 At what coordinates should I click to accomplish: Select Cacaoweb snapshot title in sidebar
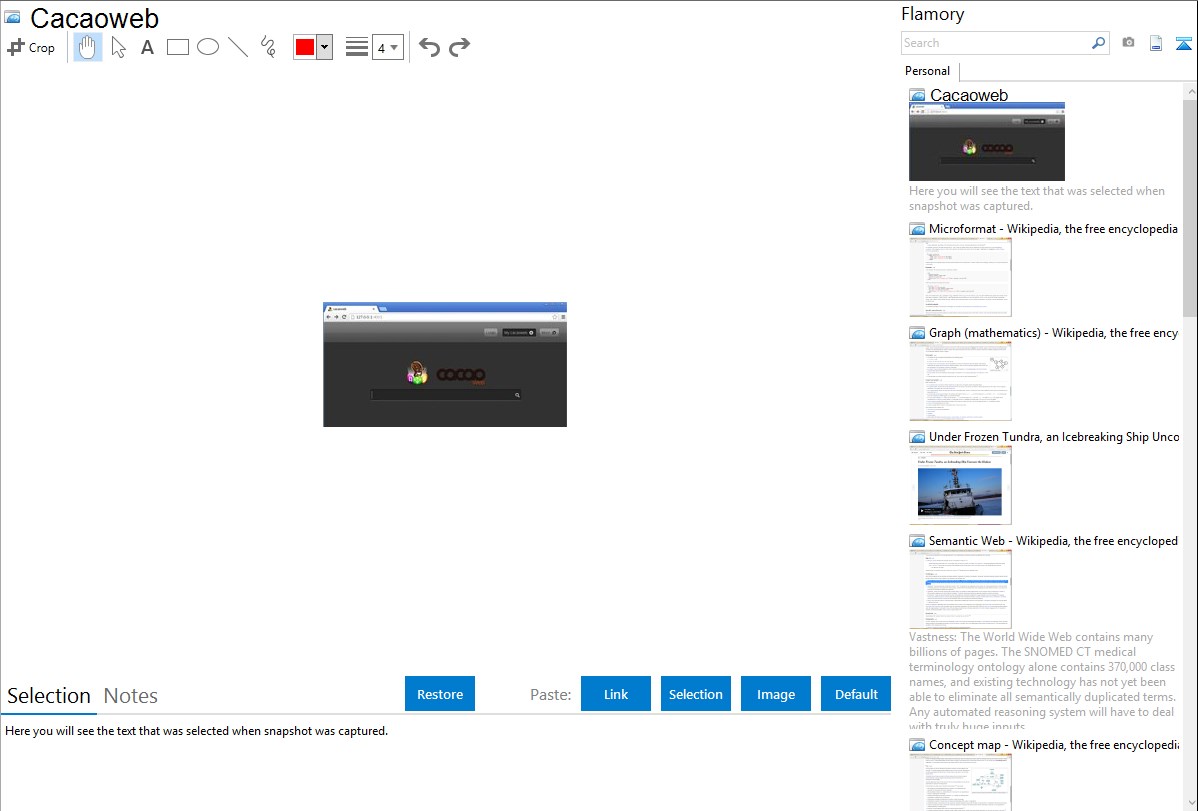[x=969, y=96]
